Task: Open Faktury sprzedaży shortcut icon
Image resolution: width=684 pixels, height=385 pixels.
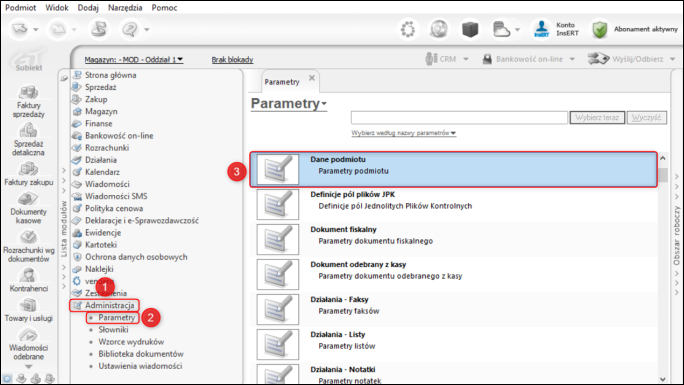Action: (x=28, y=92)
